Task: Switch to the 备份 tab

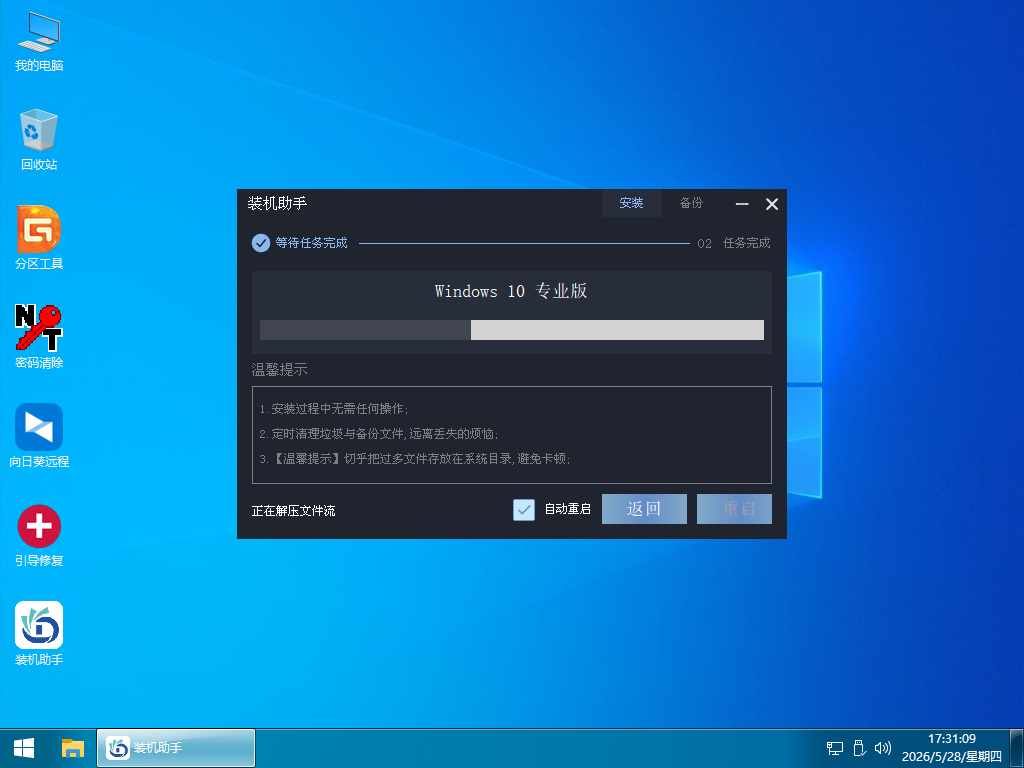Action: pyautogui.click(x=691, y=203)
